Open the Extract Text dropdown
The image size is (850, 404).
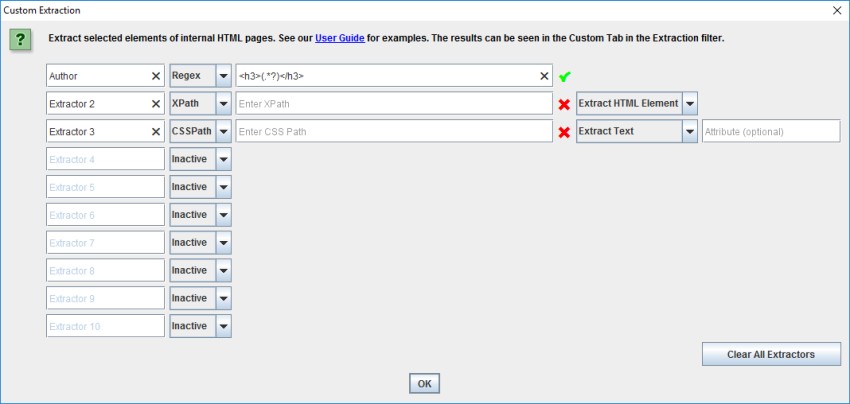point(636,131)
